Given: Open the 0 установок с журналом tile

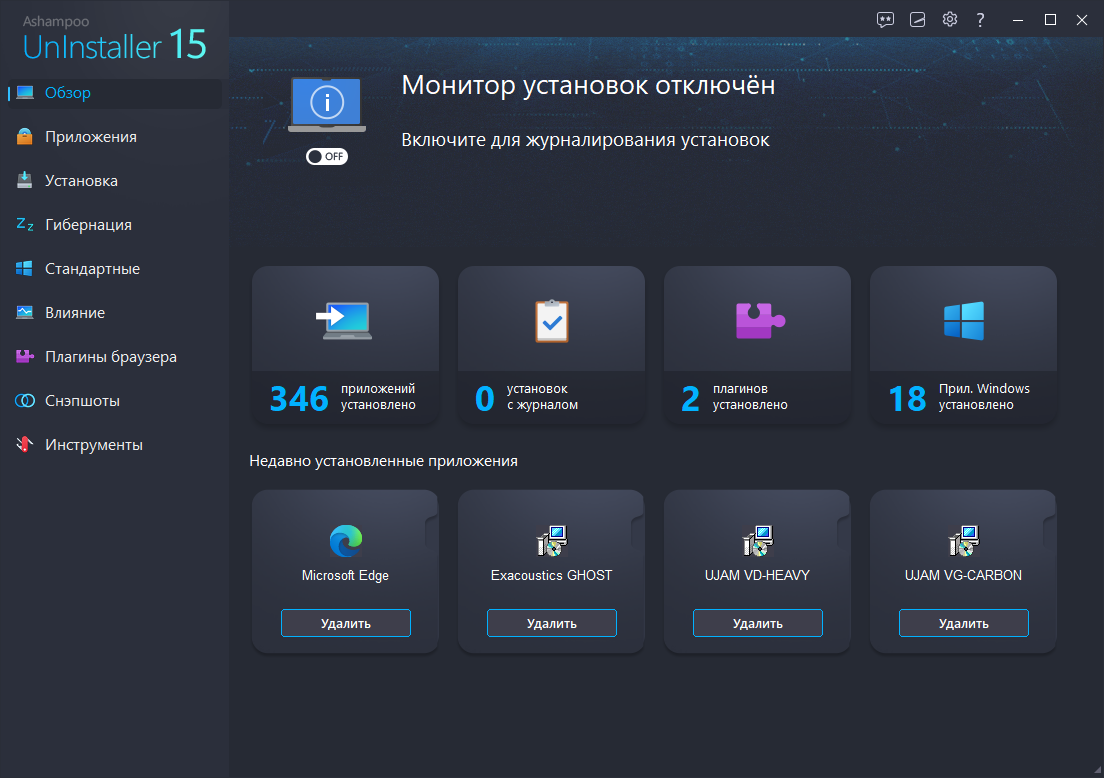Looking at the screenshot, I should pyautogui.click(x=551, y=346).
